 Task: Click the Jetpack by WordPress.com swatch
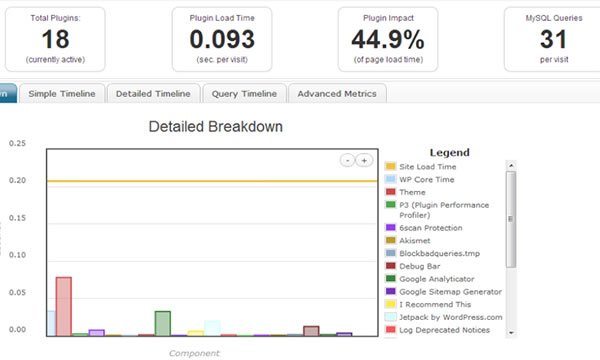pos(390,316)
